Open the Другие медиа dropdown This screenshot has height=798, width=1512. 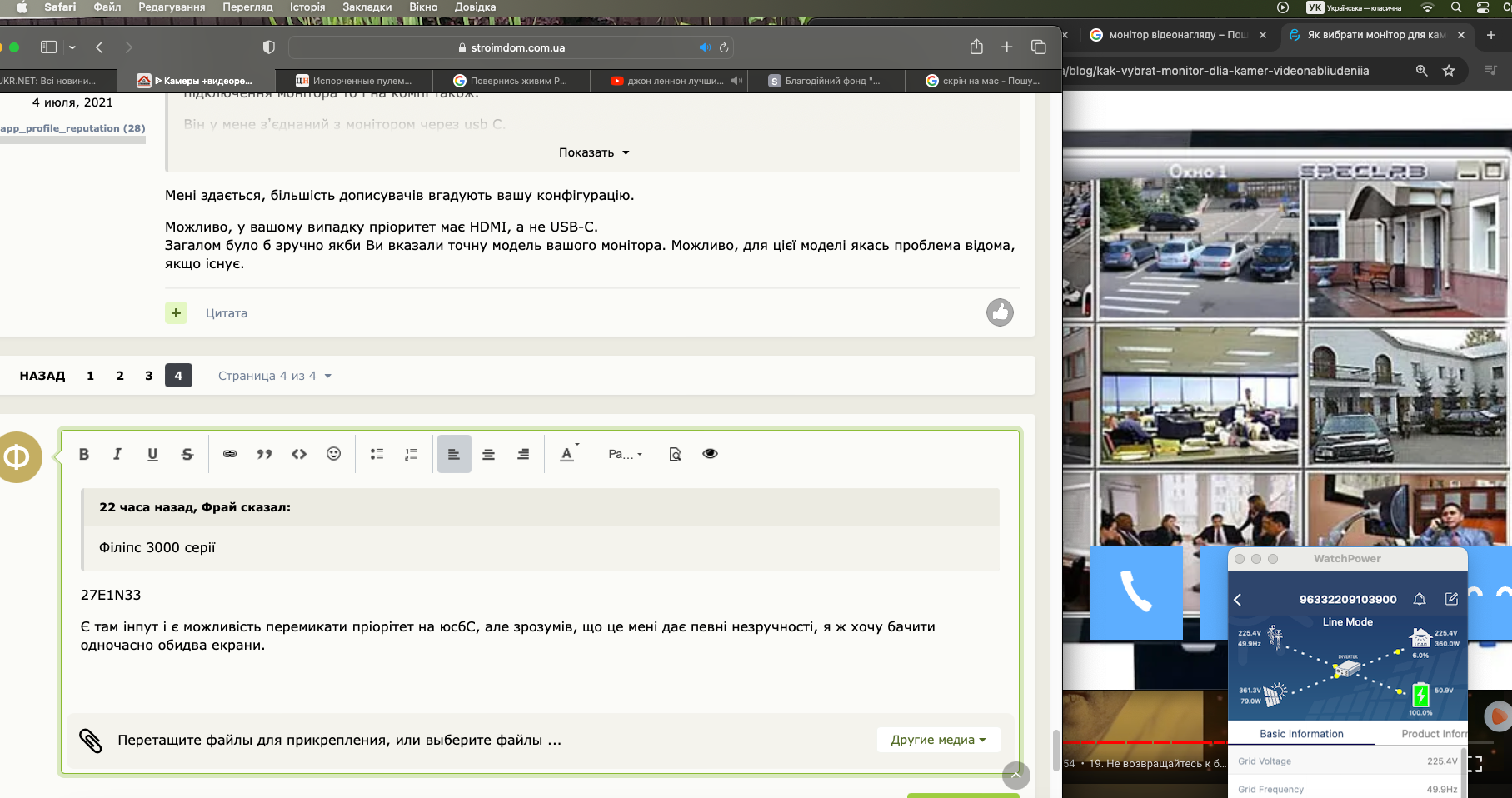[938, 740]
